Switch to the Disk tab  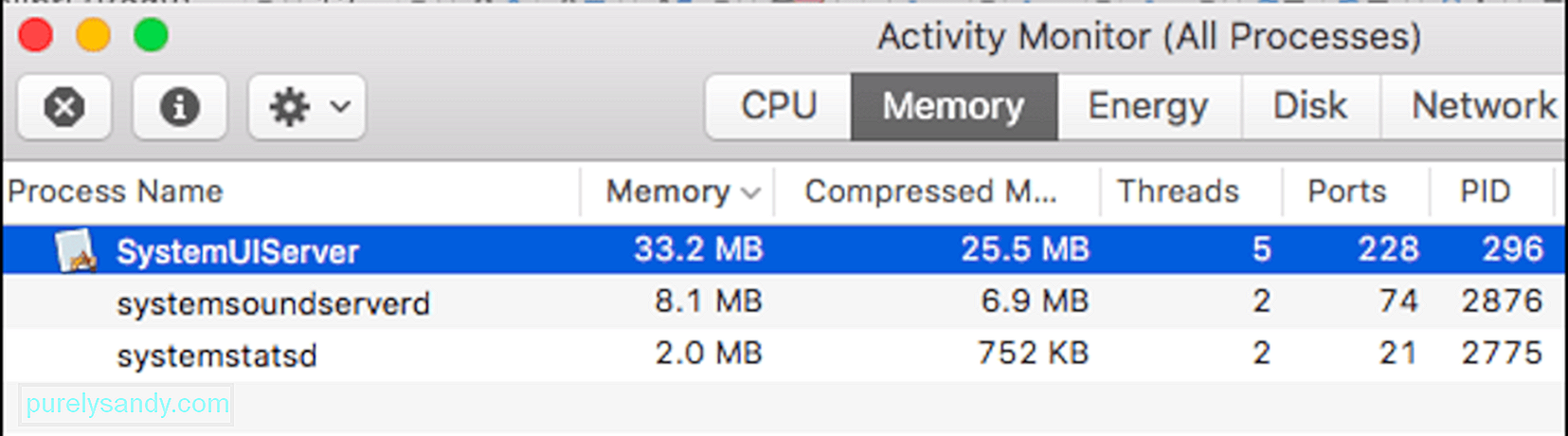[1310, 106]
